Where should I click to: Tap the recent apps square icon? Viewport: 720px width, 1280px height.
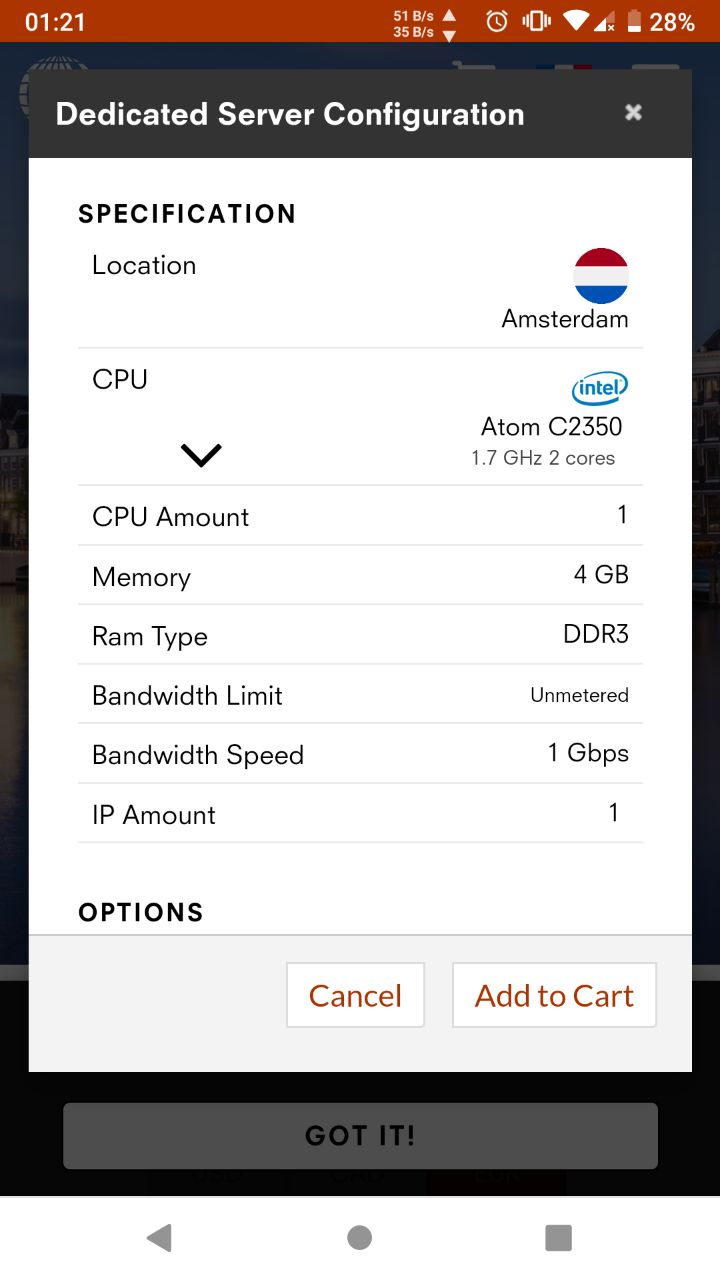click(x=558, y=1238)
